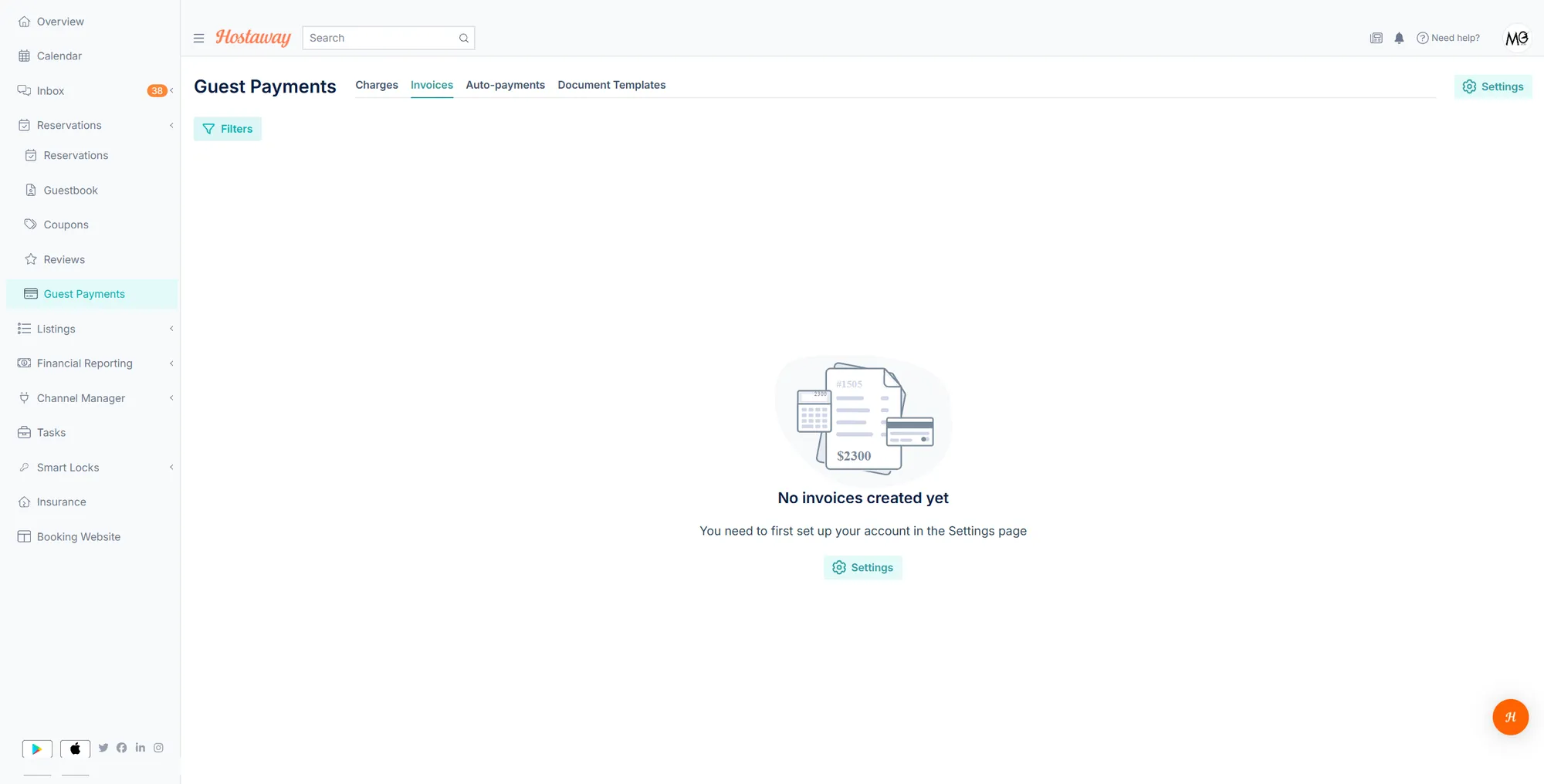1544x784 pixels.
Task: Click Settings button below empty invoices message
Action: click(x=863, y=568)
